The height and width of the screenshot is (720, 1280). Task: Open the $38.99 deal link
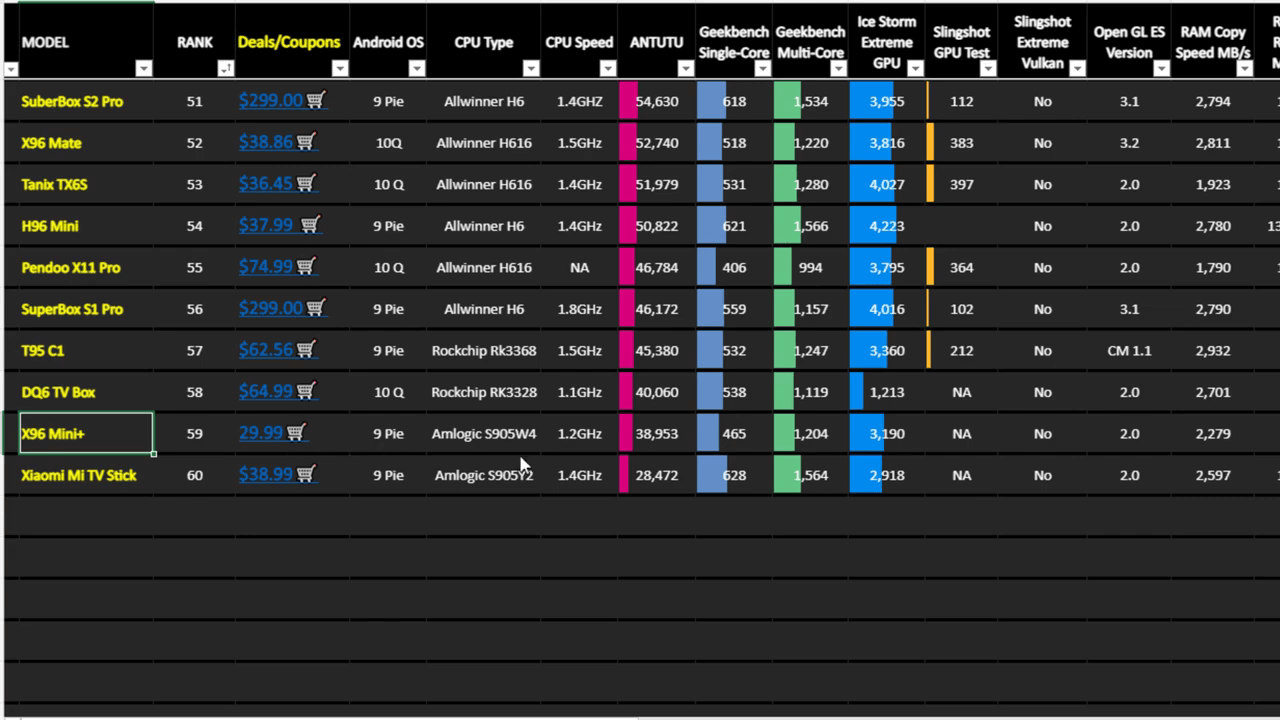[266, 474]
